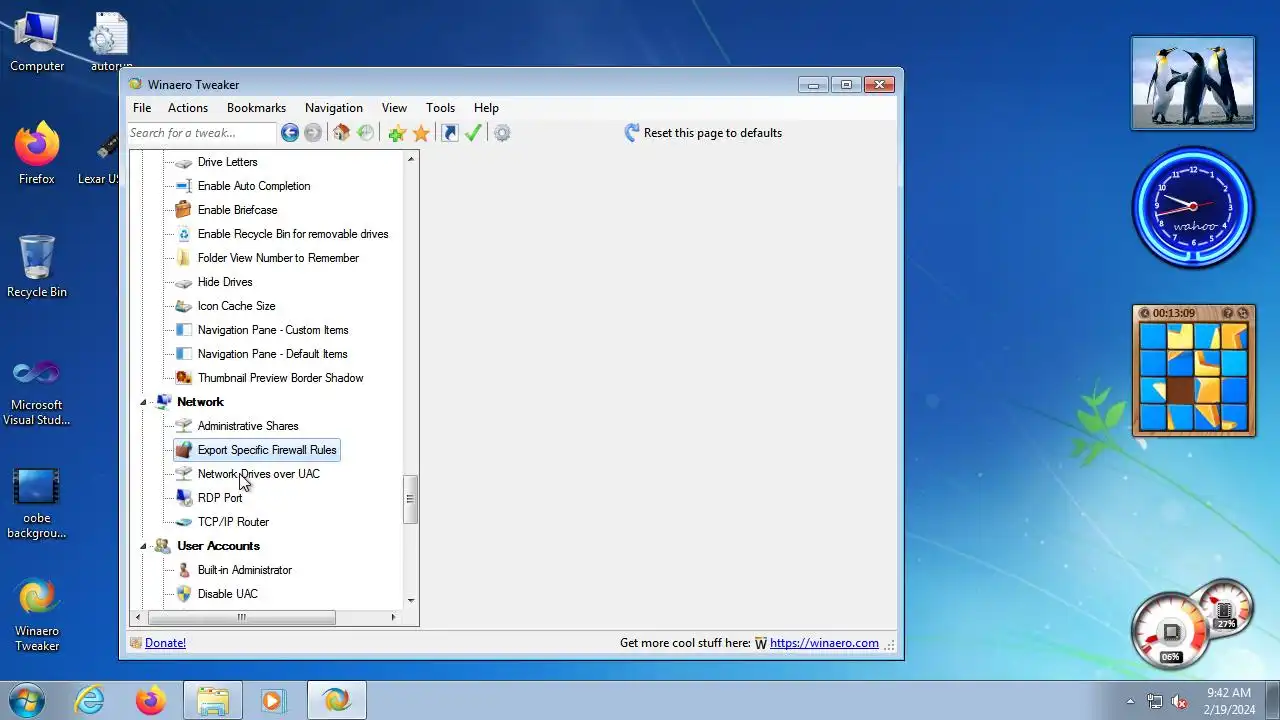Click the Start orb button
Screen dimensions: 1280x720
click(x=25, y=700)
